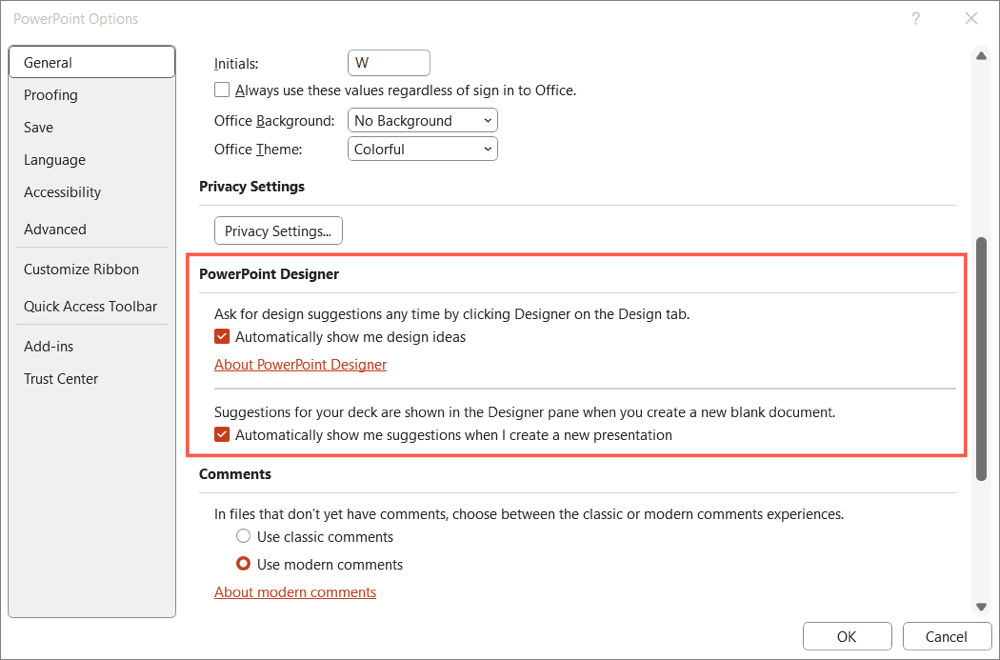Toggle suggestions when creating new presentation
Image resolution: width=1000 pixels, height=660 pixels.
pos(222,435)
